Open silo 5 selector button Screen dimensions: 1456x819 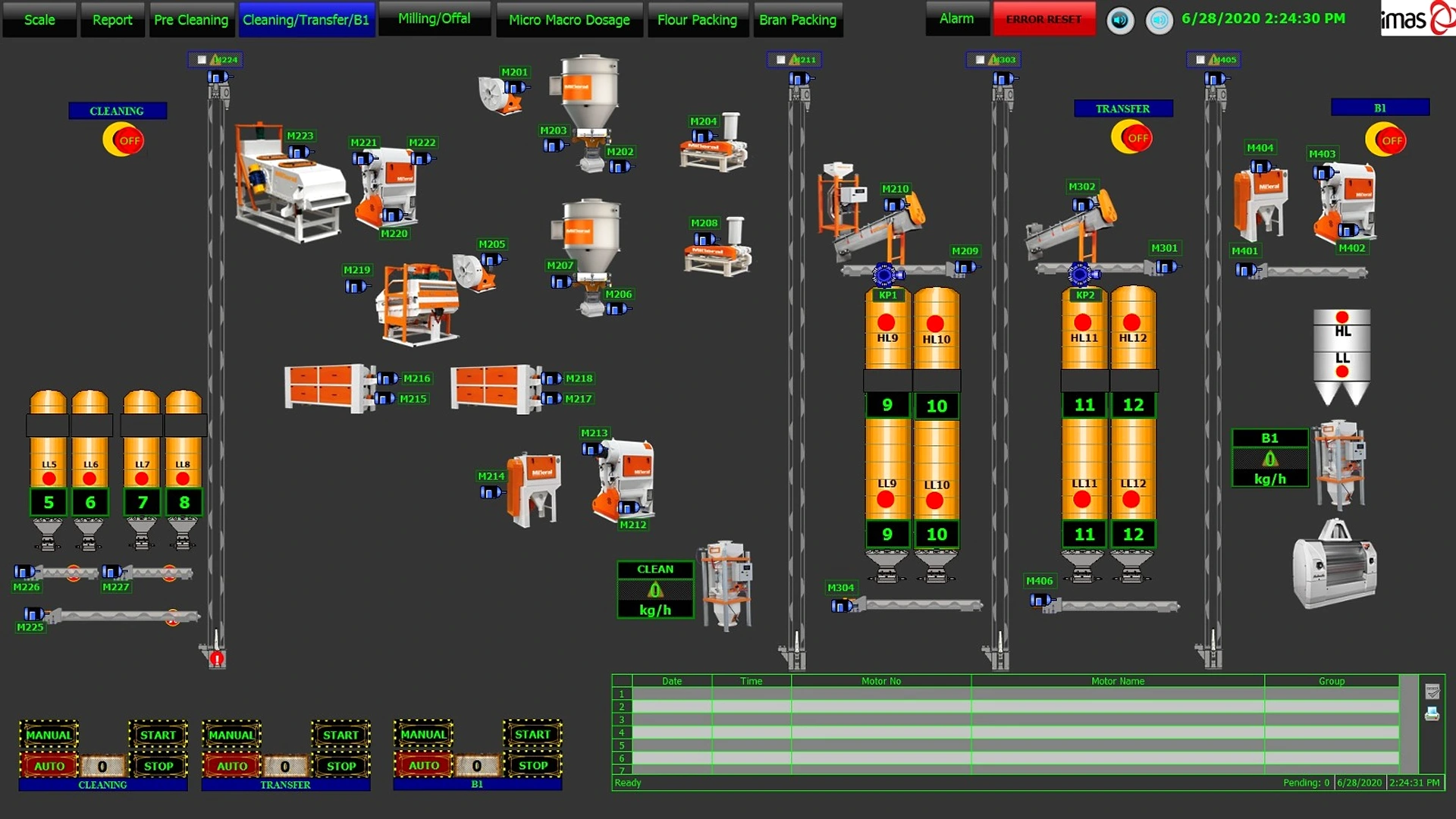pyautogui.click(x=49, y=502)
